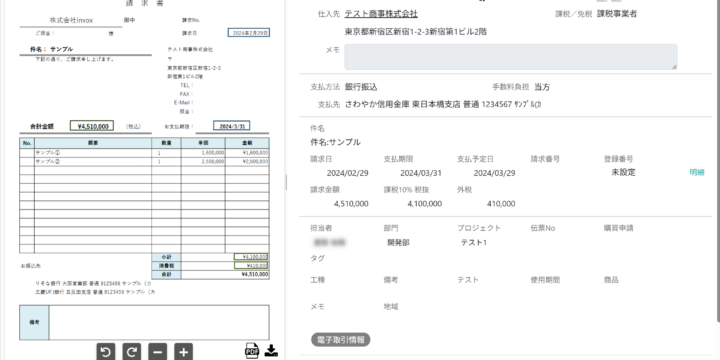Click the invoice total box ¥4,510,000

click(x=92, y=126)
